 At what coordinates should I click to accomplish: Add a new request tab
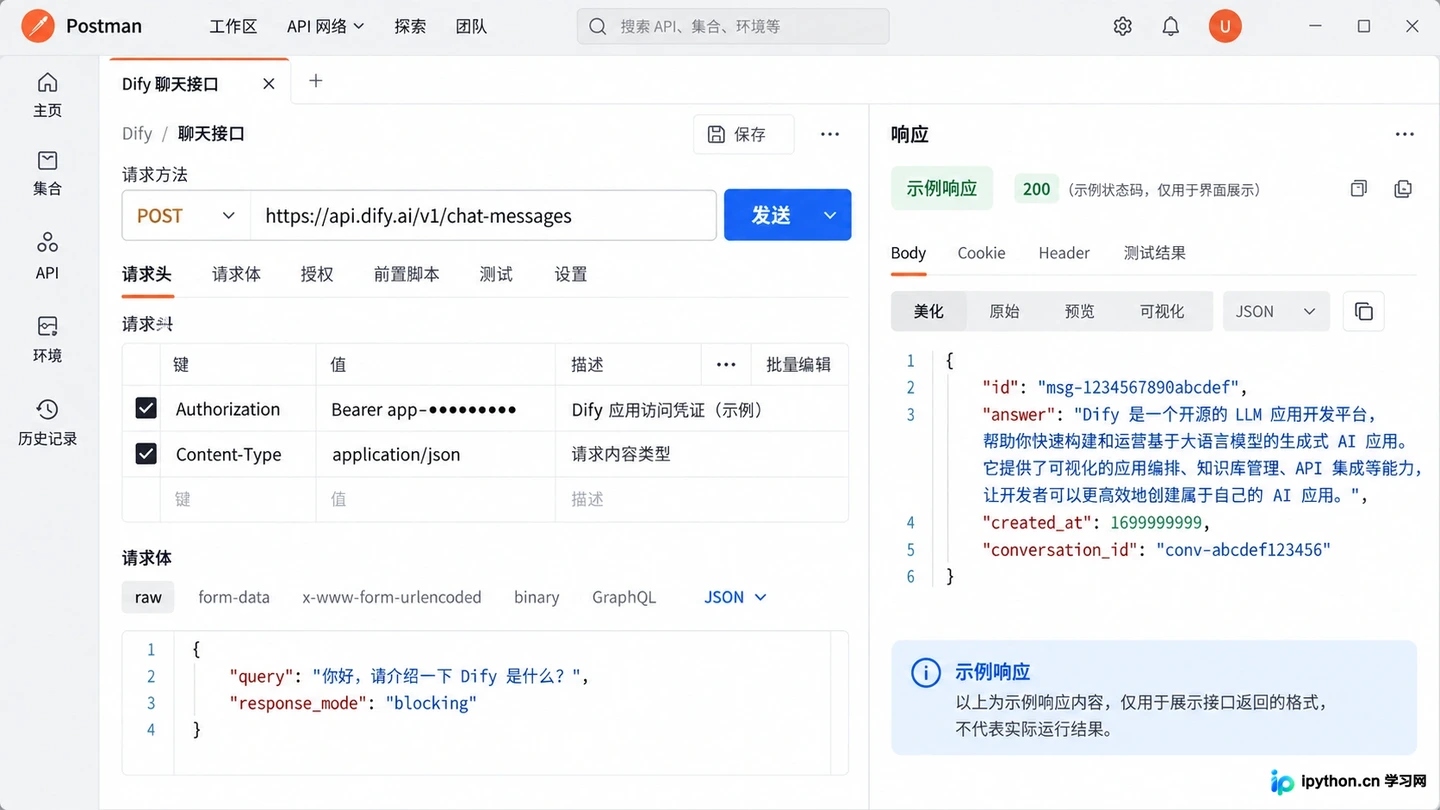coord(315,81)
